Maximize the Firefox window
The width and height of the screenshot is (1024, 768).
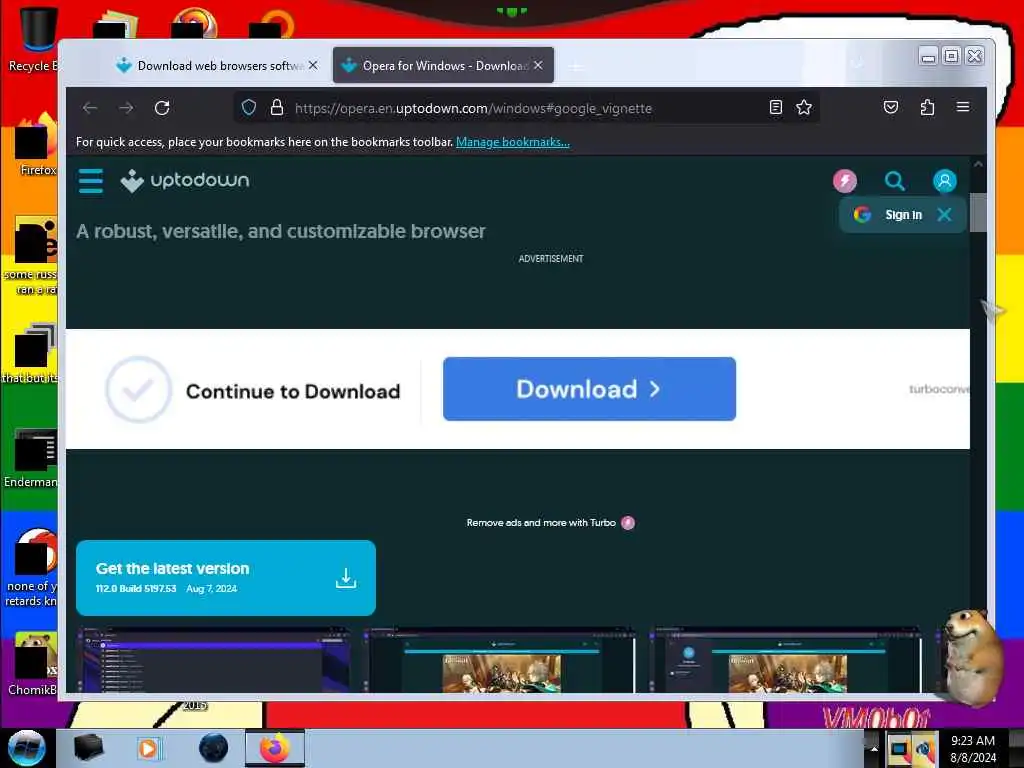952,56
